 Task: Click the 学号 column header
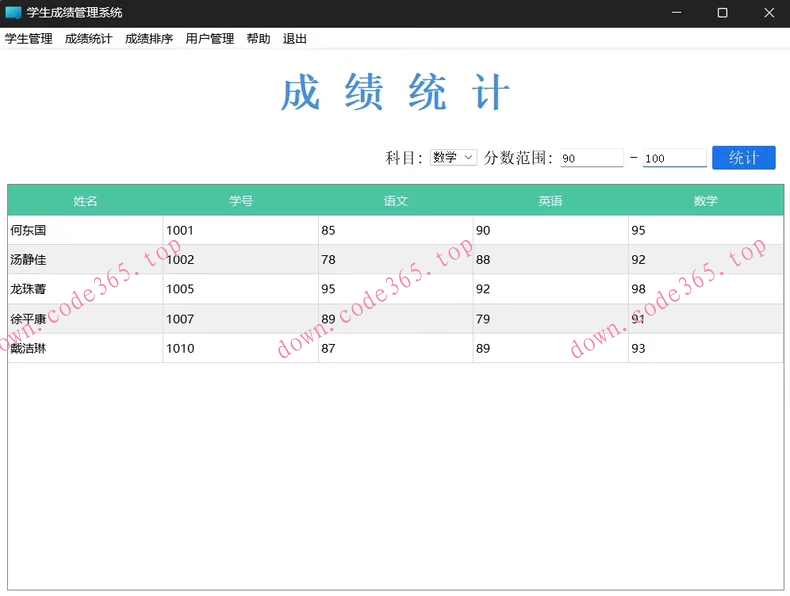[x=241, y=201]
